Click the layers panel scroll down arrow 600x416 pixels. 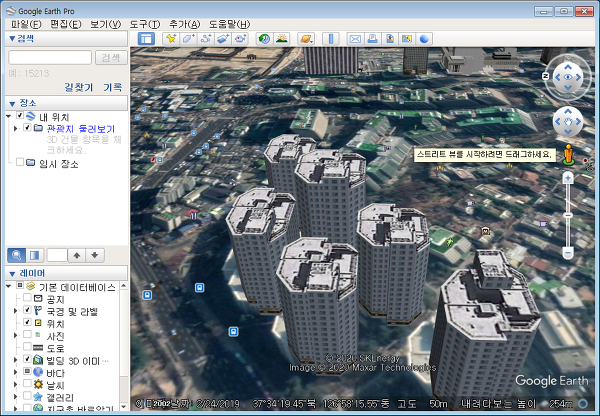click(x=124, y=406)
